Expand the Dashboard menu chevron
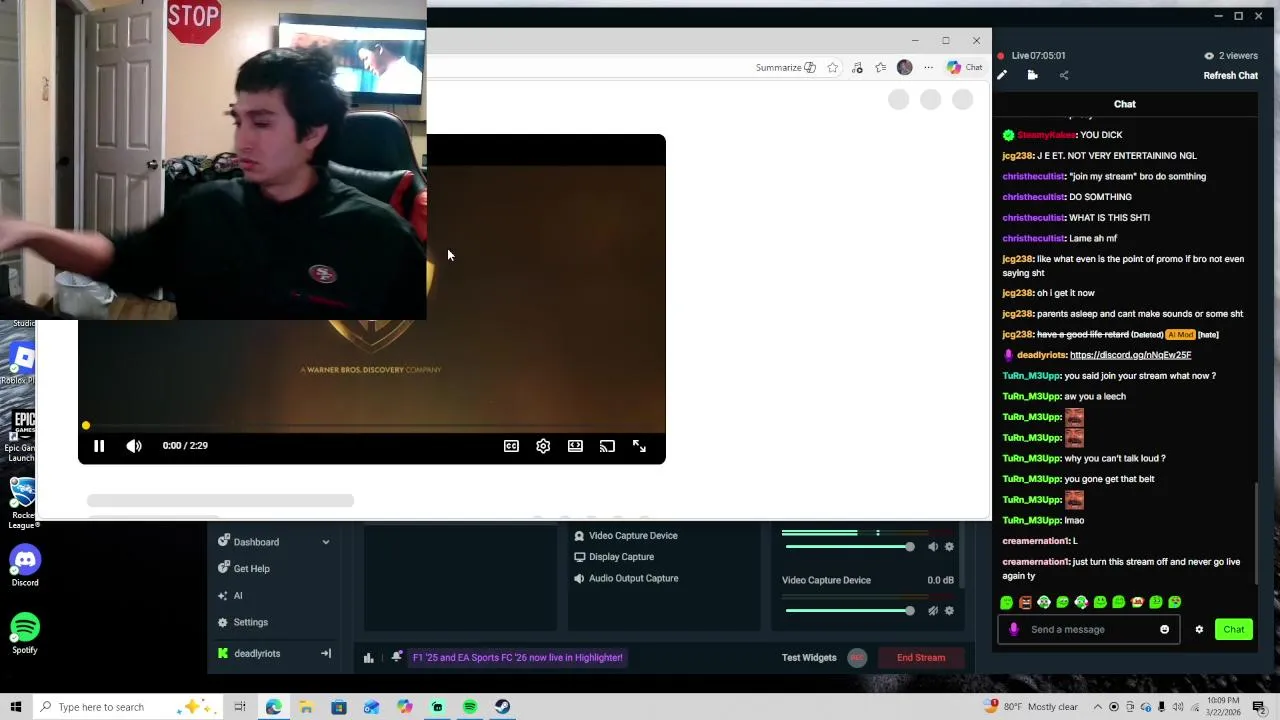This screenshot has width=1280, height=720. (x=325, y=542)
